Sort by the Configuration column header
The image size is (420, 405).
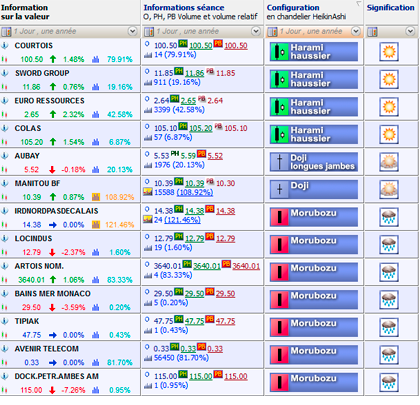point(306,12)
